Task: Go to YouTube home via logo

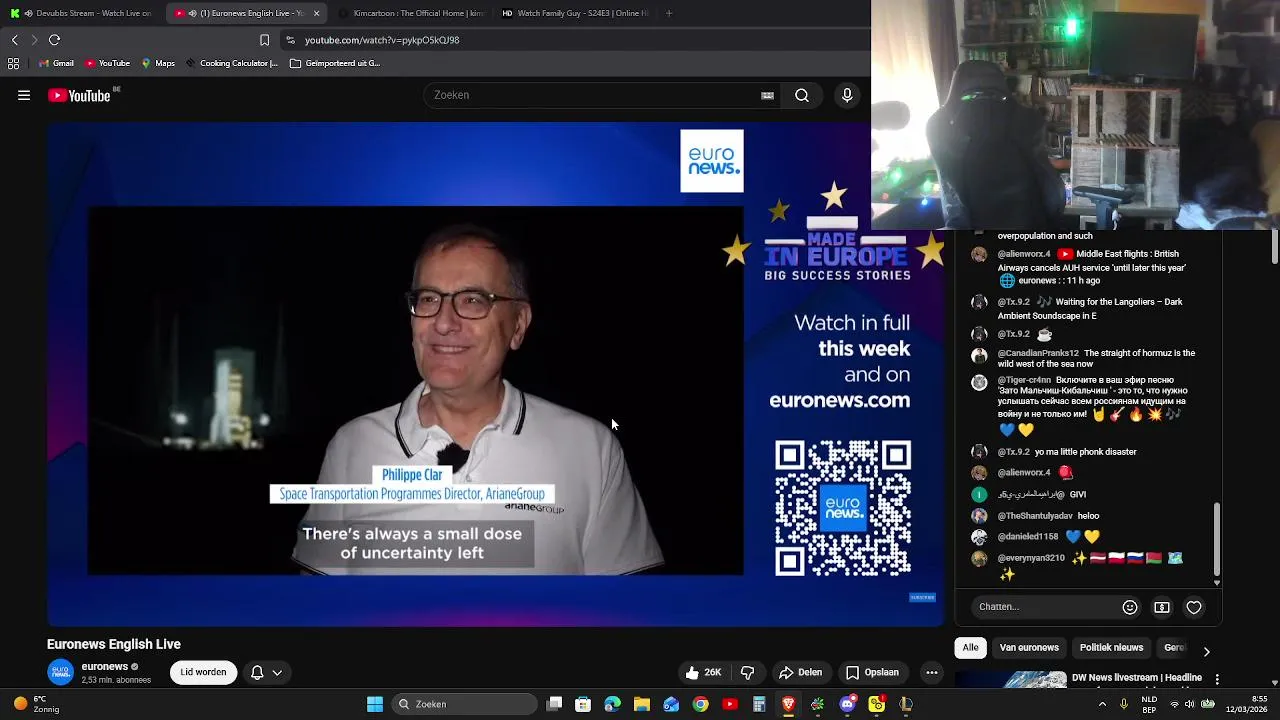Action: point(79,96)
